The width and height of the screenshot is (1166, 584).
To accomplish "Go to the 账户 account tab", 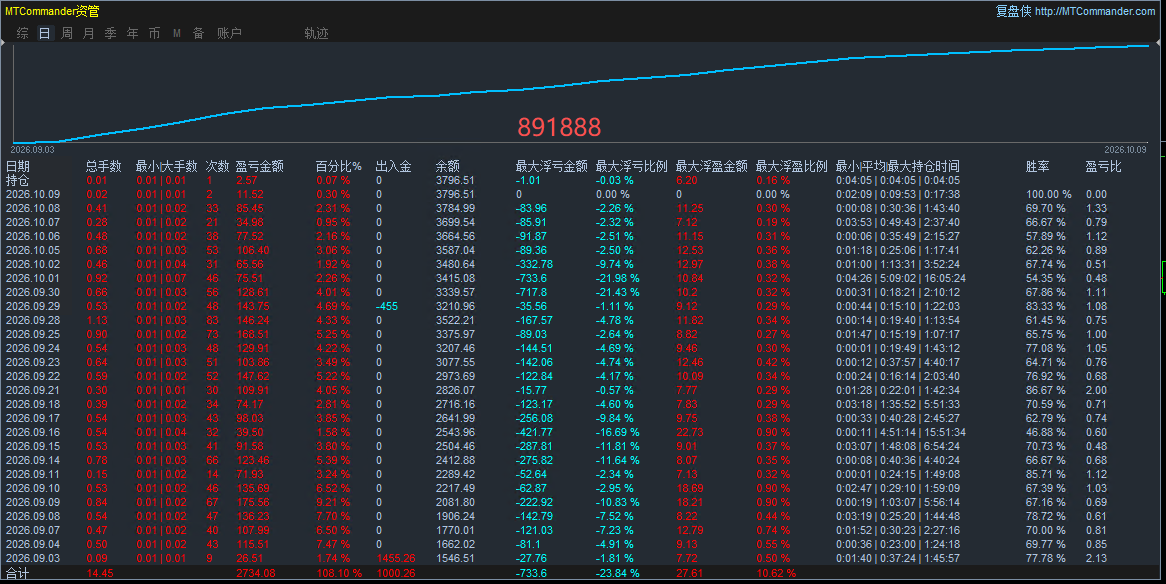I will point(229,33).
